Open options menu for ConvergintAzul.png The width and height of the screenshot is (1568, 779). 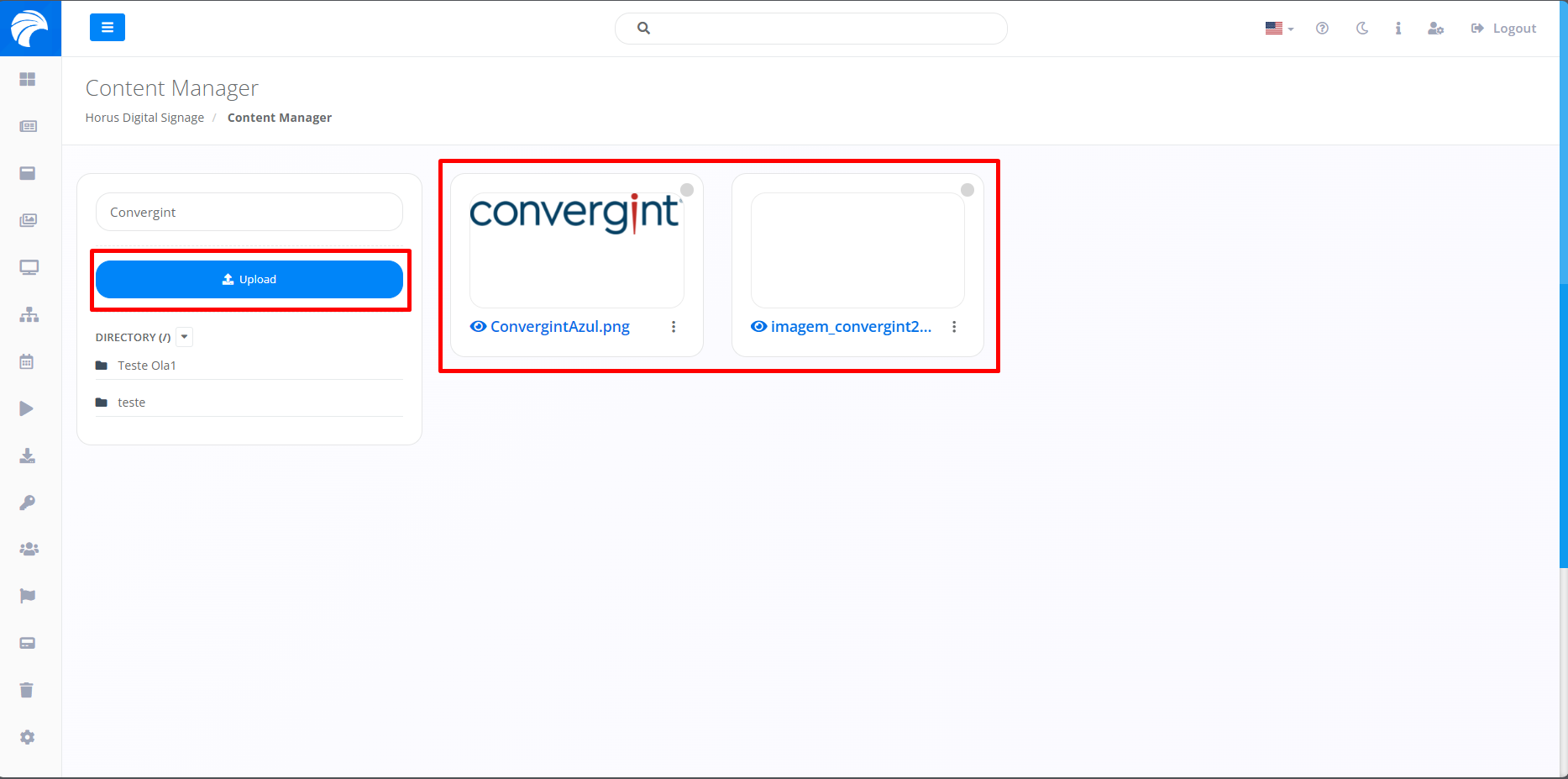674,327
